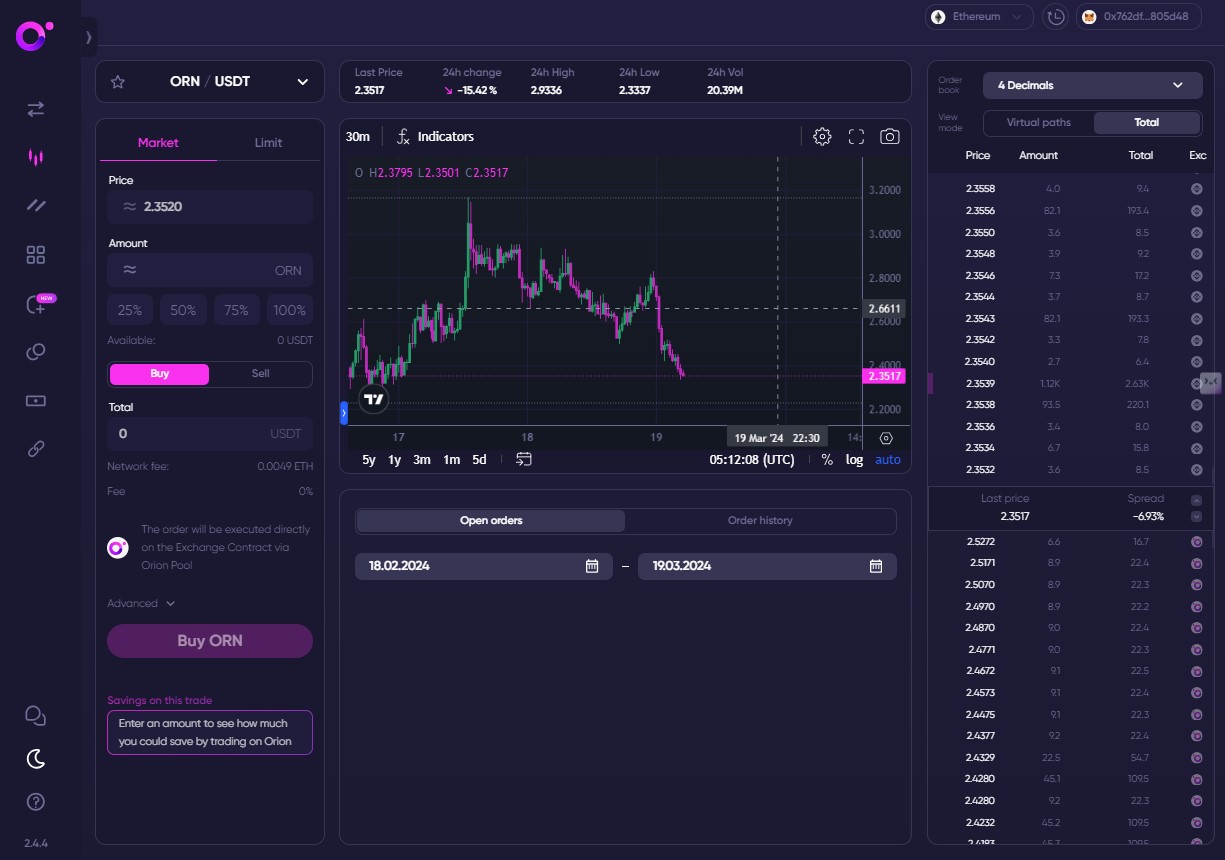
Task: Switch order side to Sell
Action: coord(260,374)
